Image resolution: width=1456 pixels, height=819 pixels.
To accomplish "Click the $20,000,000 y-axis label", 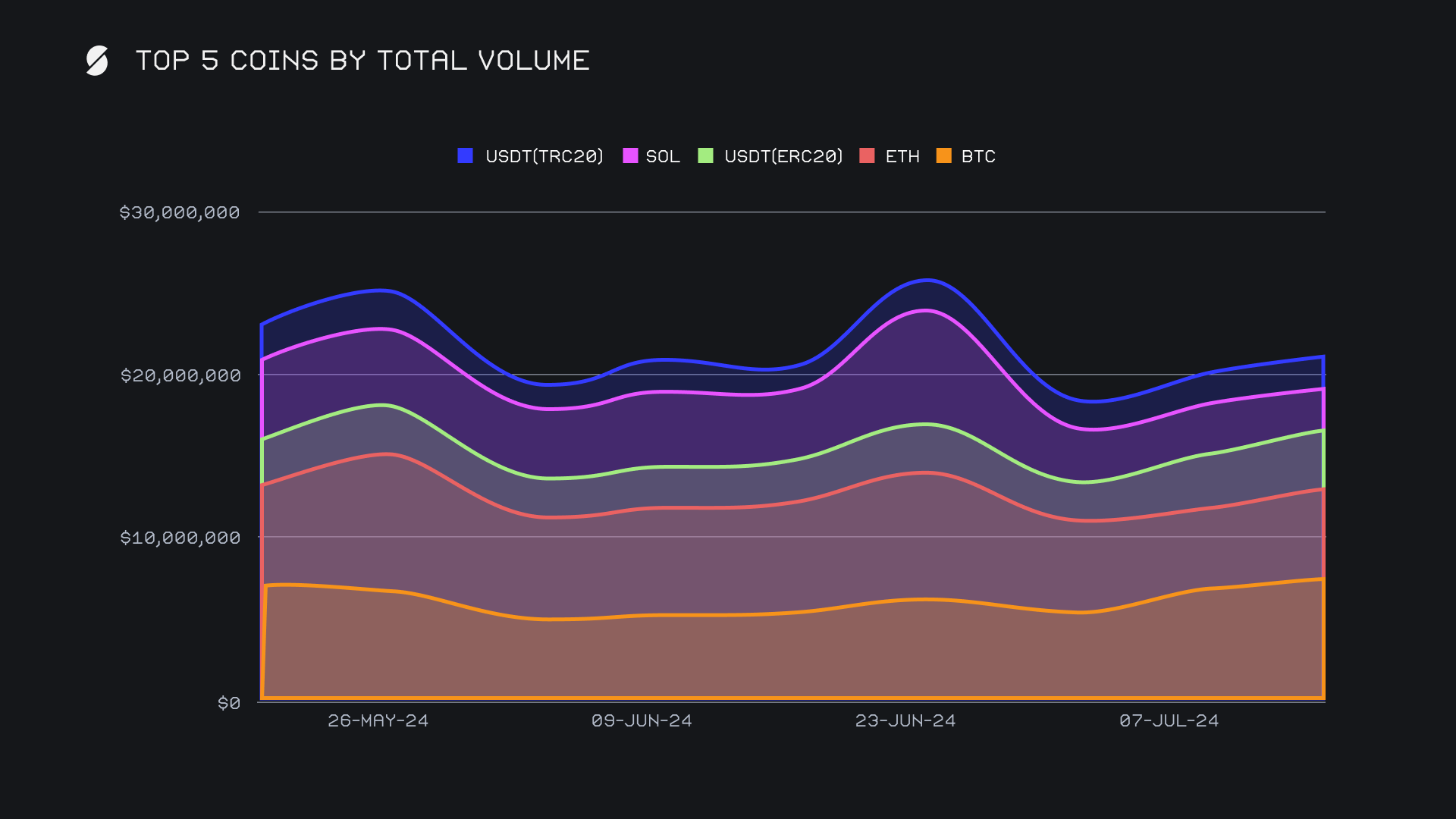I will (x=180, y=375).
